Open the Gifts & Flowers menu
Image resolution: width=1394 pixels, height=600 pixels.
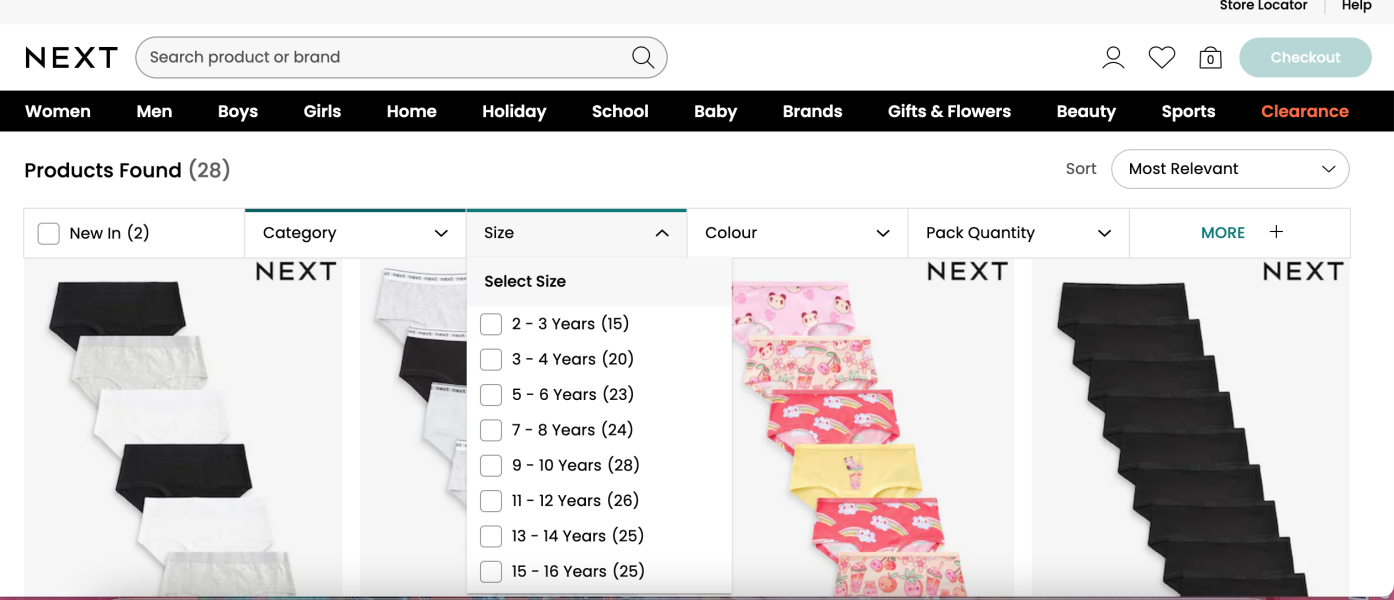coord(949,111)
